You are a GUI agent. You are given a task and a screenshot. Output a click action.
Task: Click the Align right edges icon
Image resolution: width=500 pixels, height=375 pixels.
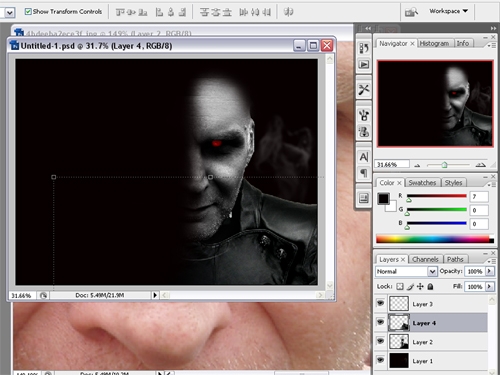click(182, 12)
